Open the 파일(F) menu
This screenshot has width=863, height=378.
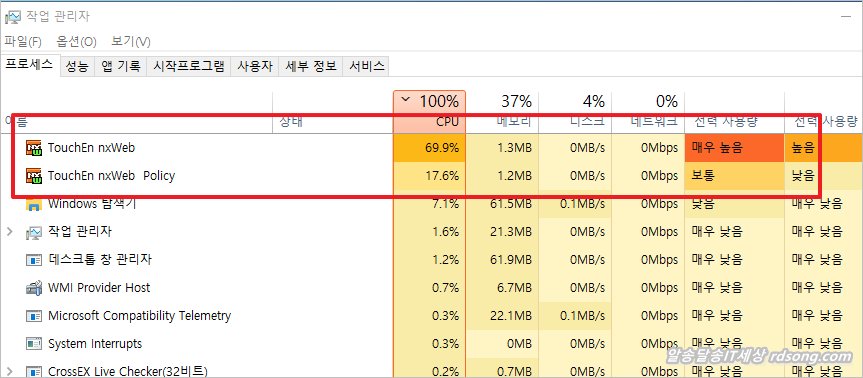pos(23,42)
